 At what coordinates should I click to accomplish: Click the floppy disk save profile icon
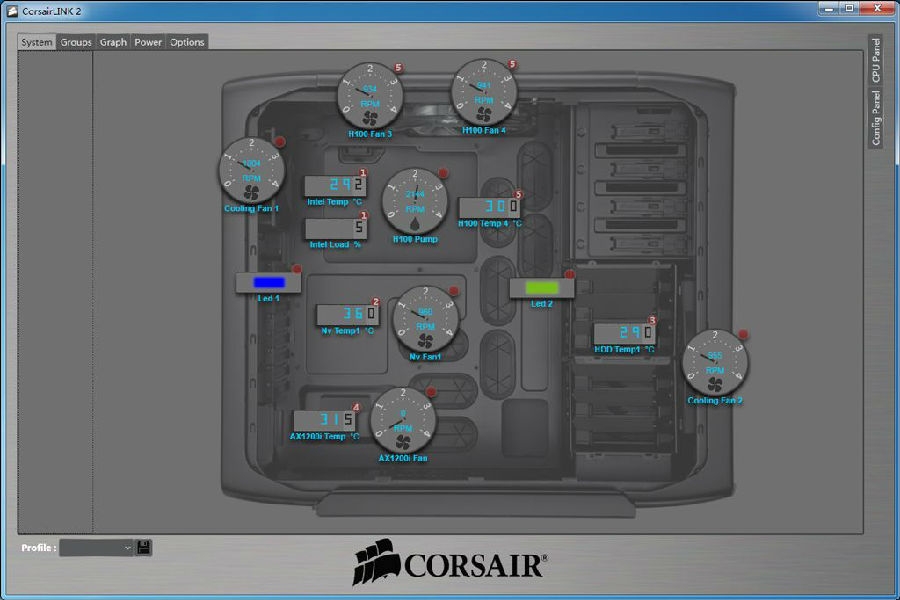point(145,549)
